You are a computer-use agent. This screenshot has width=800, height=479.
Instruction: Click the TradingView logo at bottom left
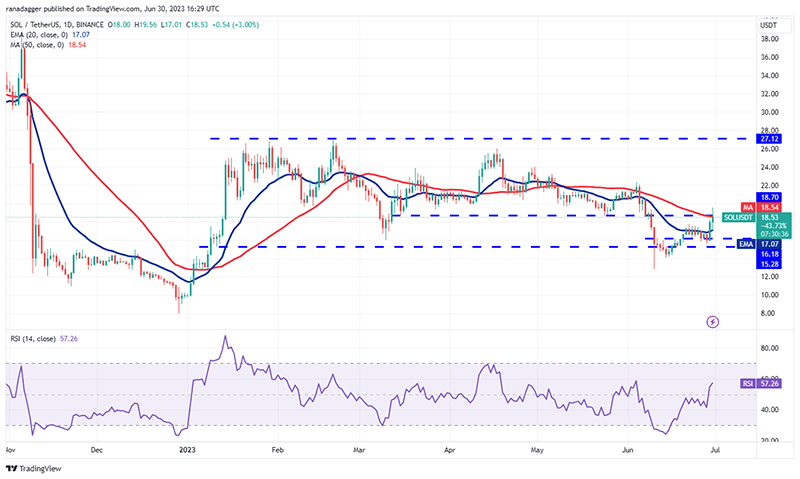tap(34, 468)
